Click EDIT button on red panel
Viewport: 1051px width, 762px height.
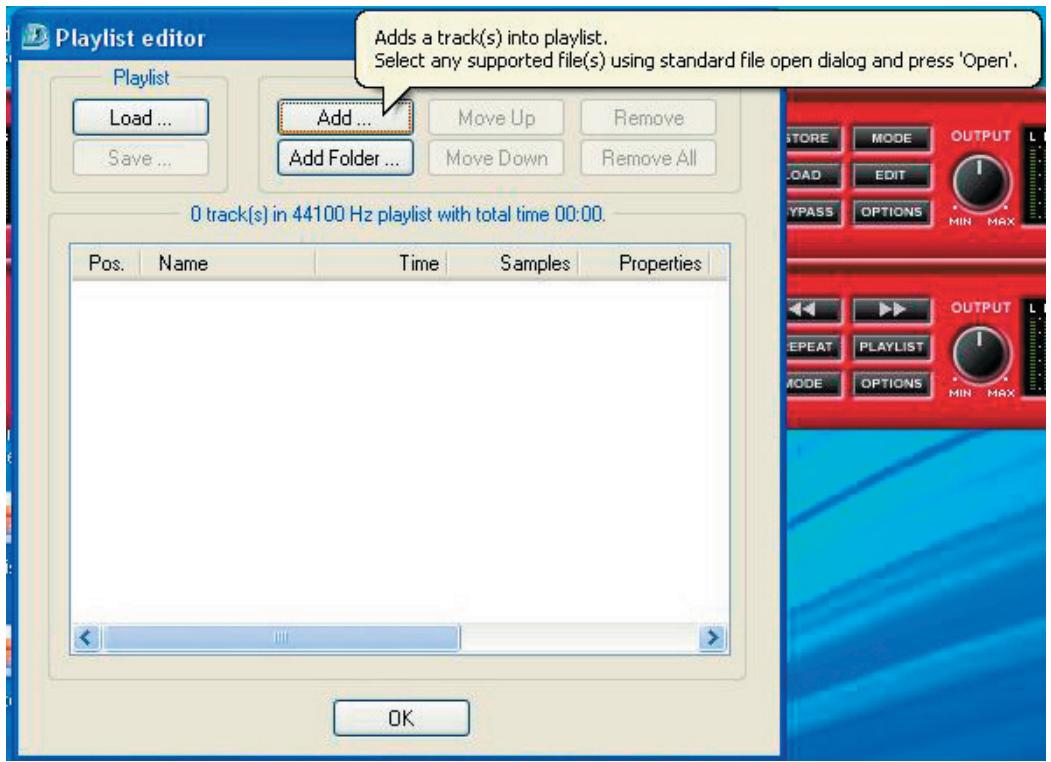click(x=891, y=175)
